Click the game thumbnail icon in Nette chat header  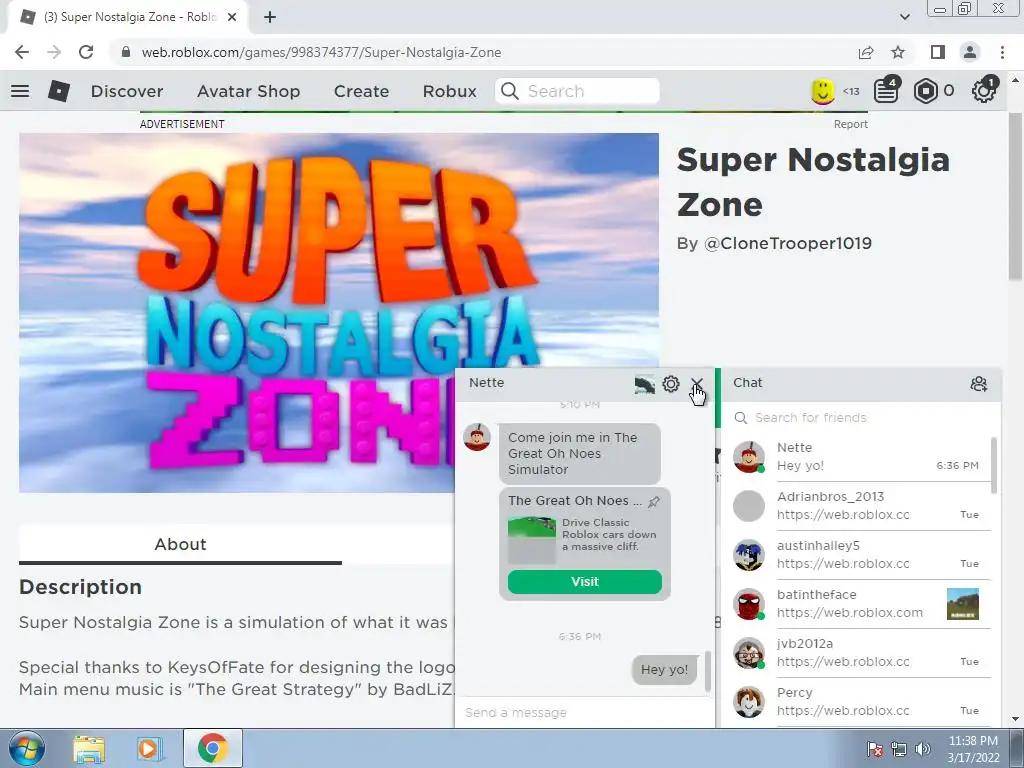tap(645, 384)
